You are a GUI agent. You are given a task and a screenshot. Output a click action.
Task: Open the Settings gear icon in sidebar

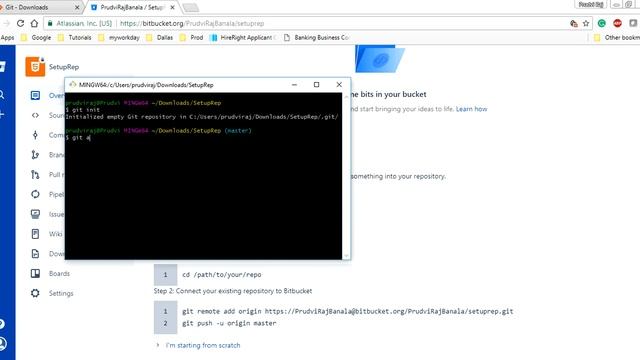(x=36, y=293)
